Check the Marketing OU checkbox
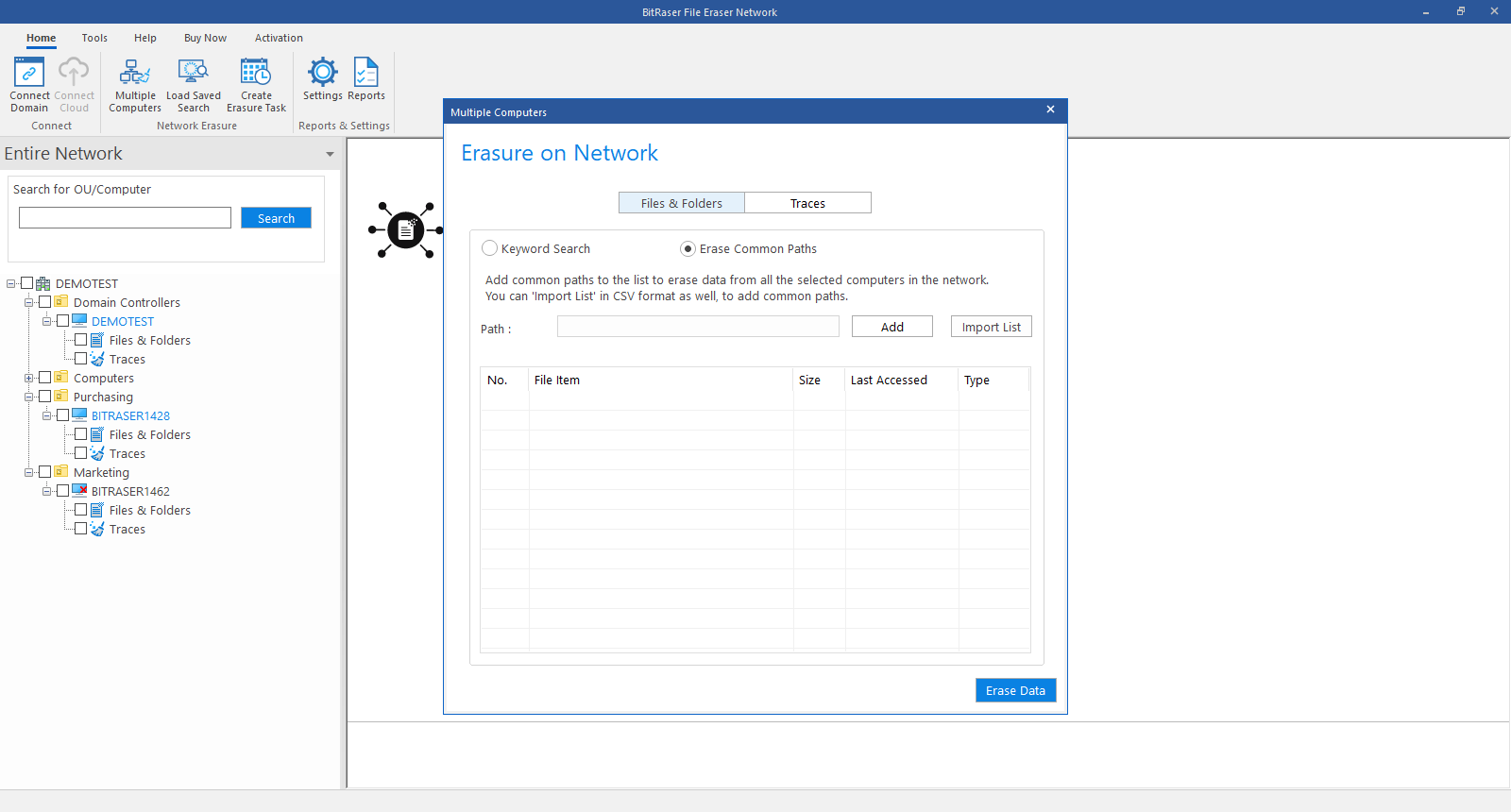 44,472
